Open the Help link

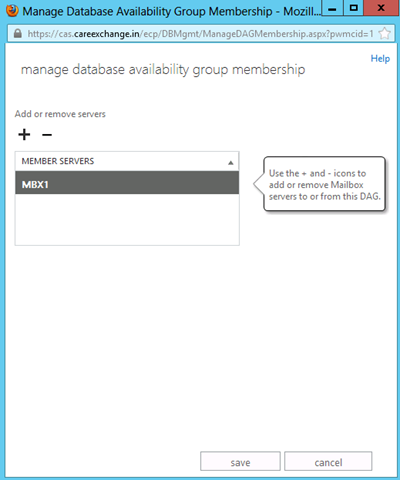380,59
